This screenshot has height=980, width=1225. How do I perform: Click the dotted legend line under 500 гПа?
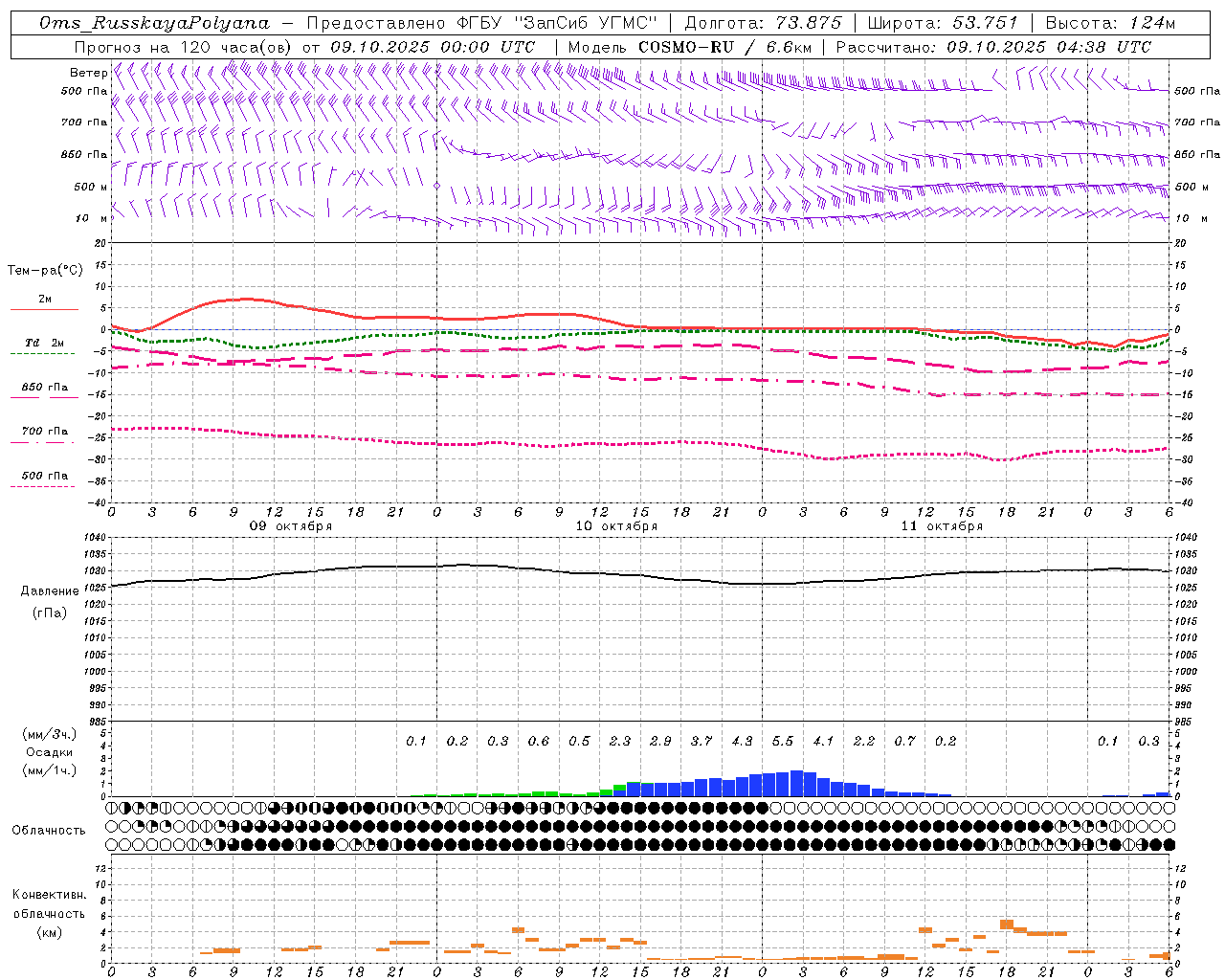click(x=42, y=486)
